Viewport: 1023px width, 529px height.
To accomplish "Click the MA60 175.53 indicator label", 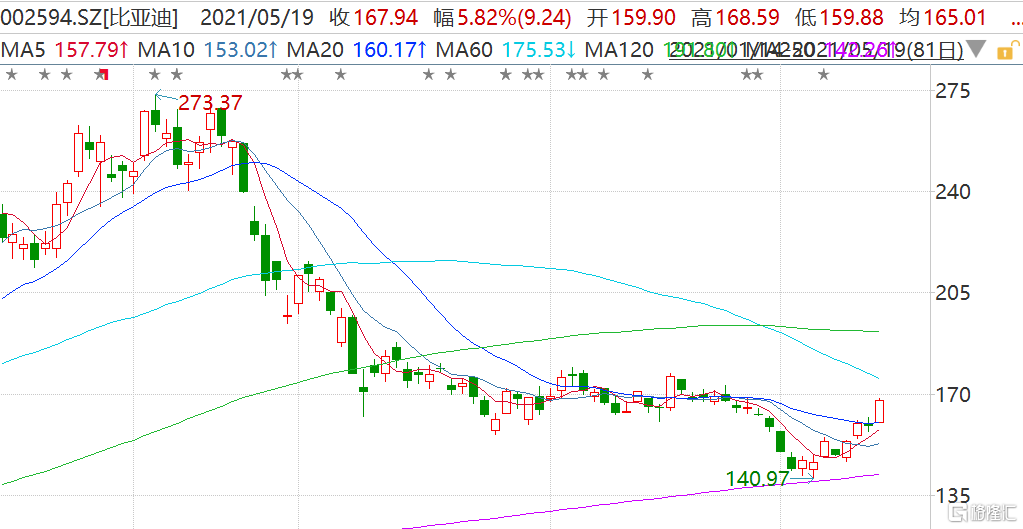I will click(506, 50).
